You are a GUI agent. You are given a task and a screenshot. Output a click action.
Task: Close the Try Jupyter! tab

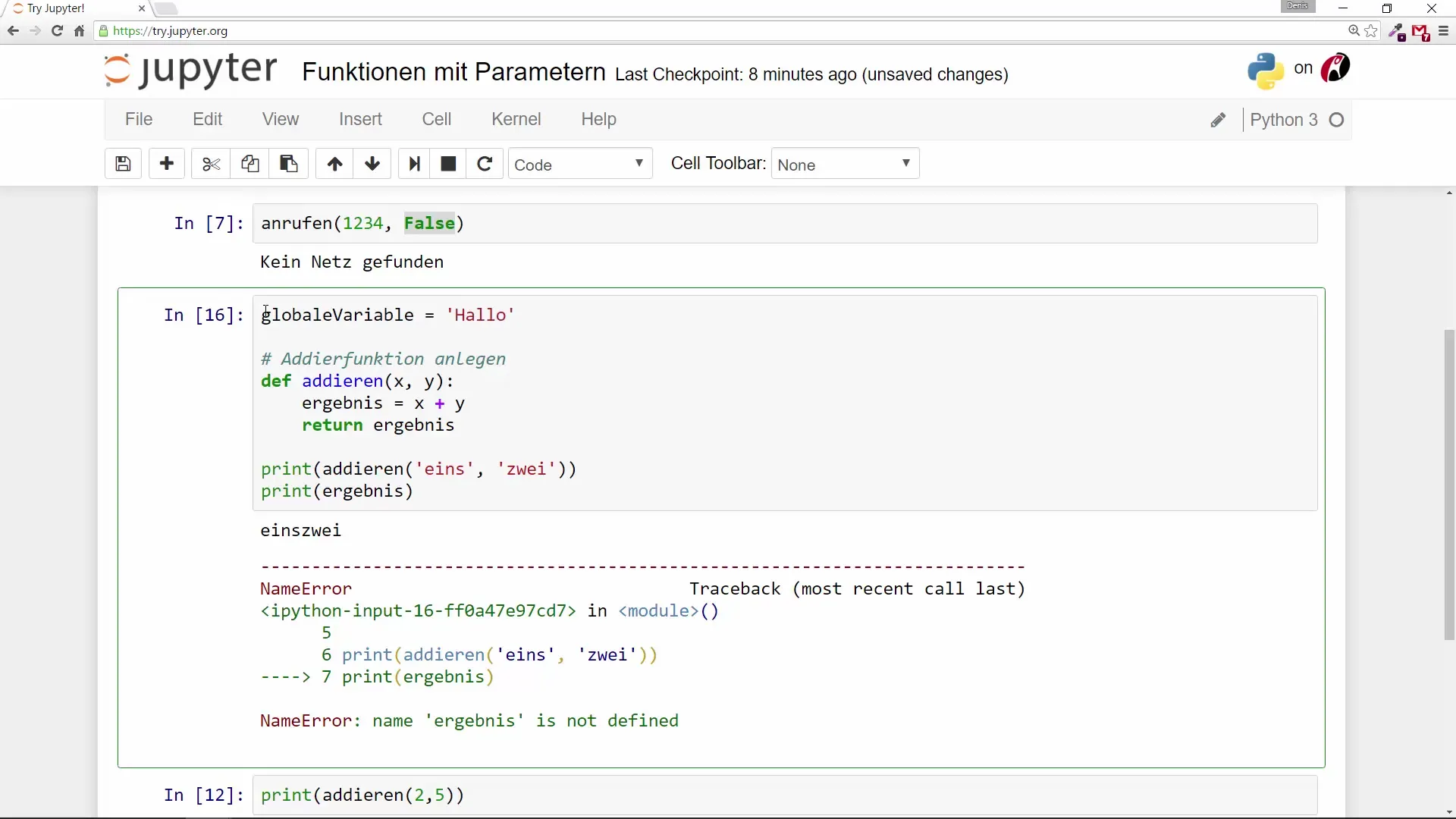click(x=142, y=8)
